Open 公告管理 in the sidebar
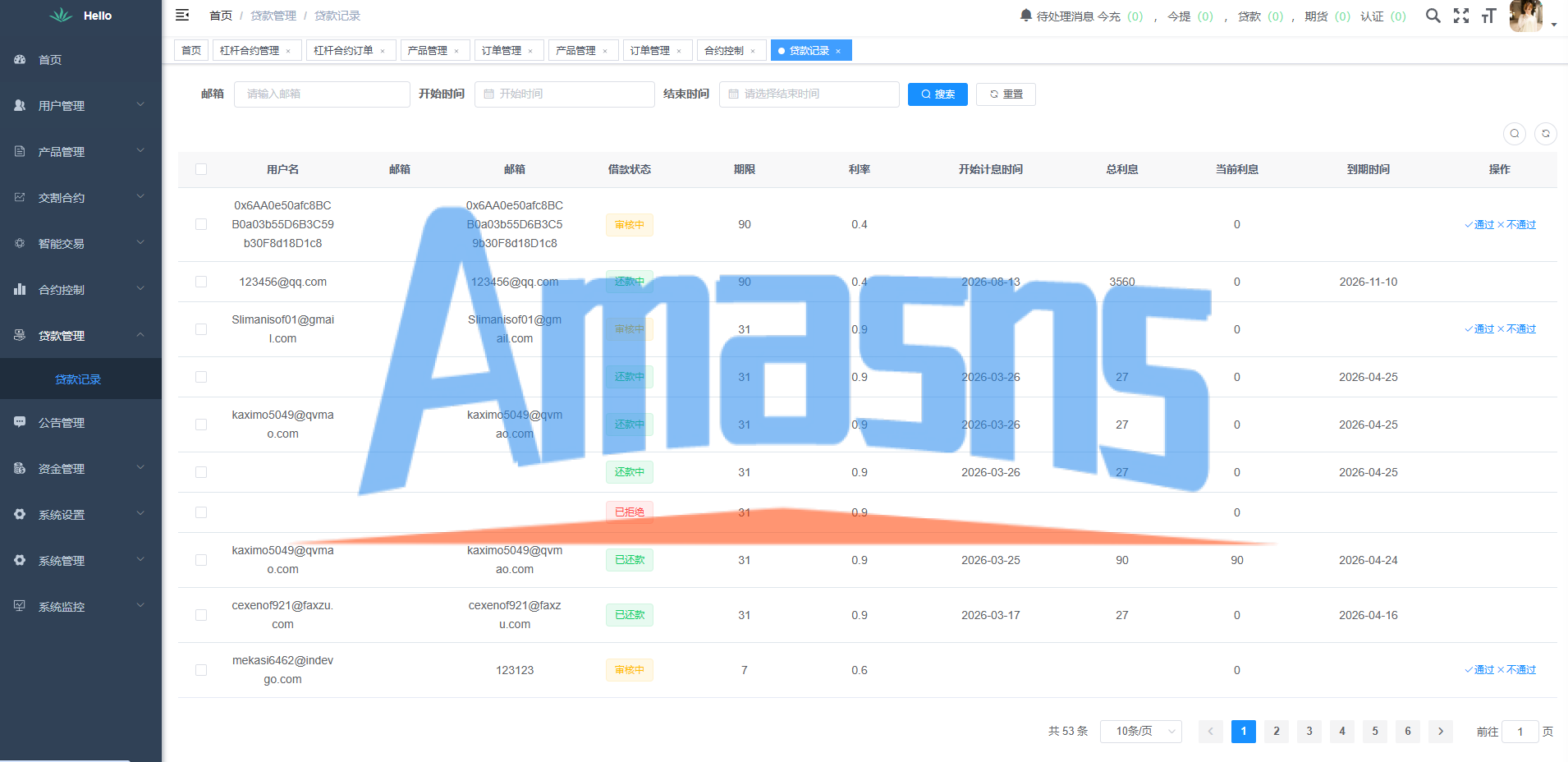This screenshot has width=1568, height=762. point(80,423)
